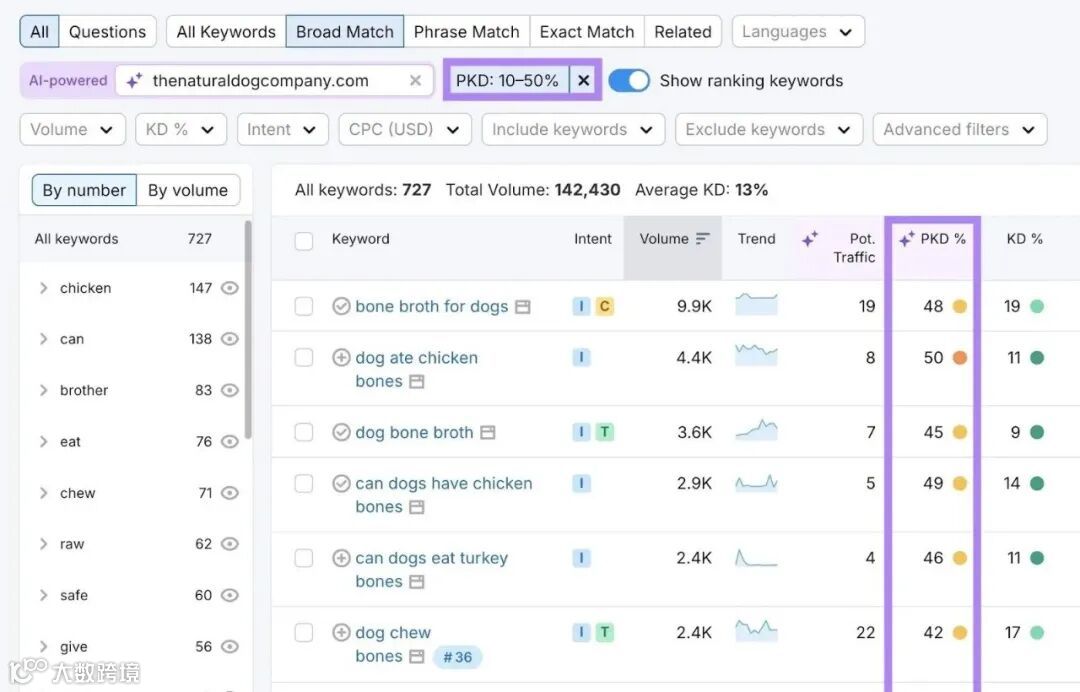Open the Advanced filters dropdown
Viewport: 1080px width, 692px height.
[x=959, y=130]
